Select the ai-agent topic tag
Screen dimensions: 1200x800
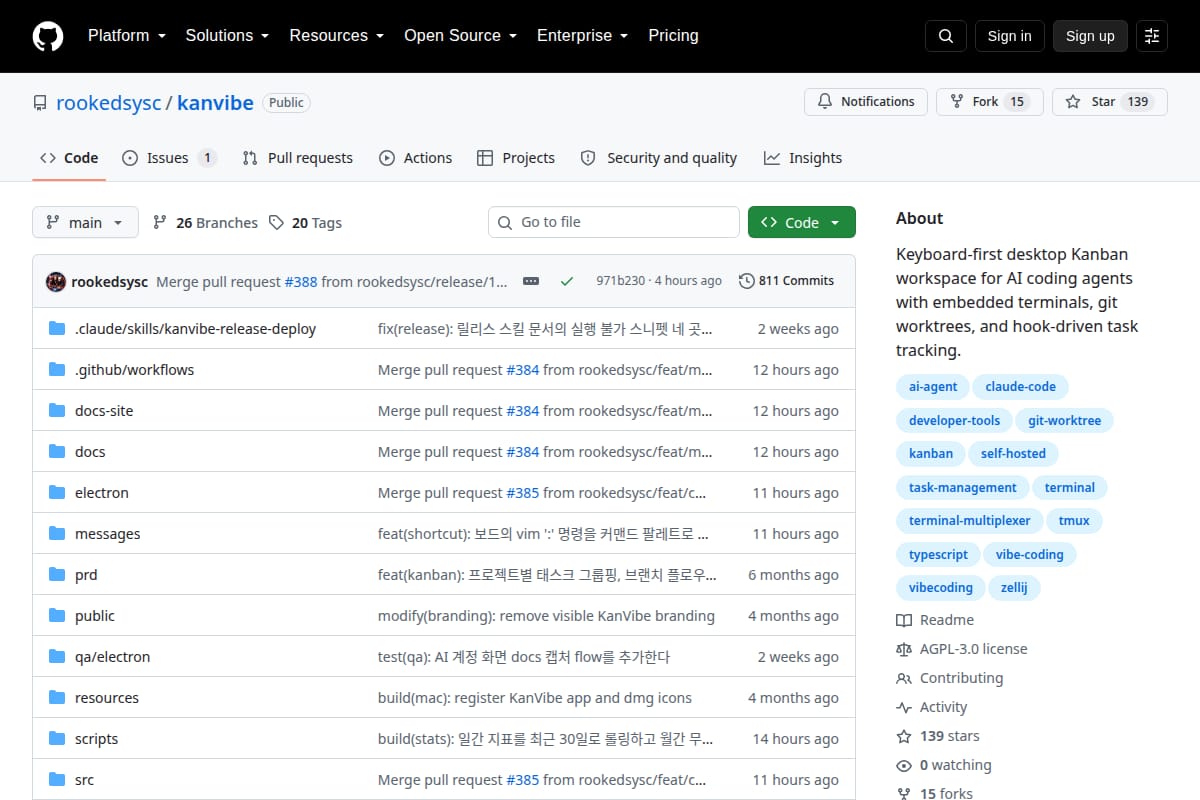tap(933, 387)
